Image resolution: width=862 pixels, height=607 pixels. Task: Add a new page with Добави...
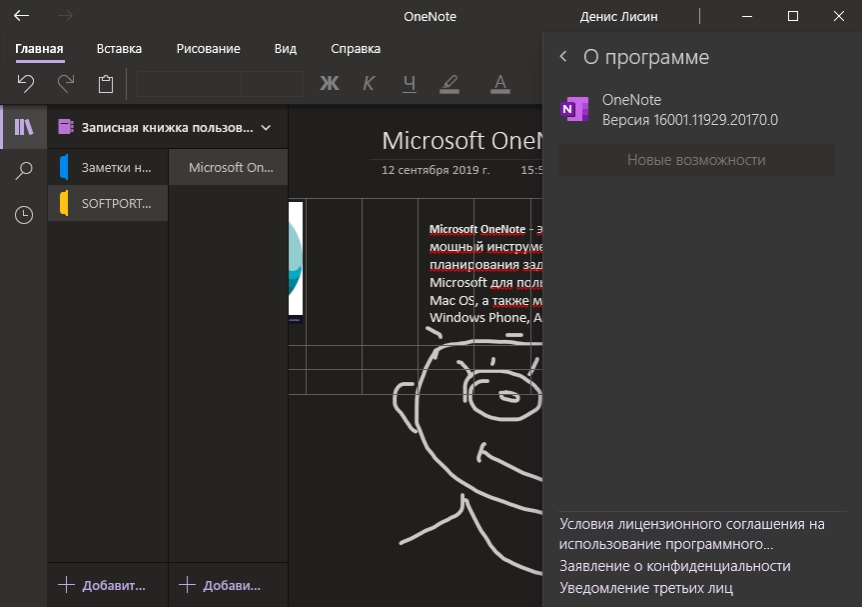tap(220, 585)
